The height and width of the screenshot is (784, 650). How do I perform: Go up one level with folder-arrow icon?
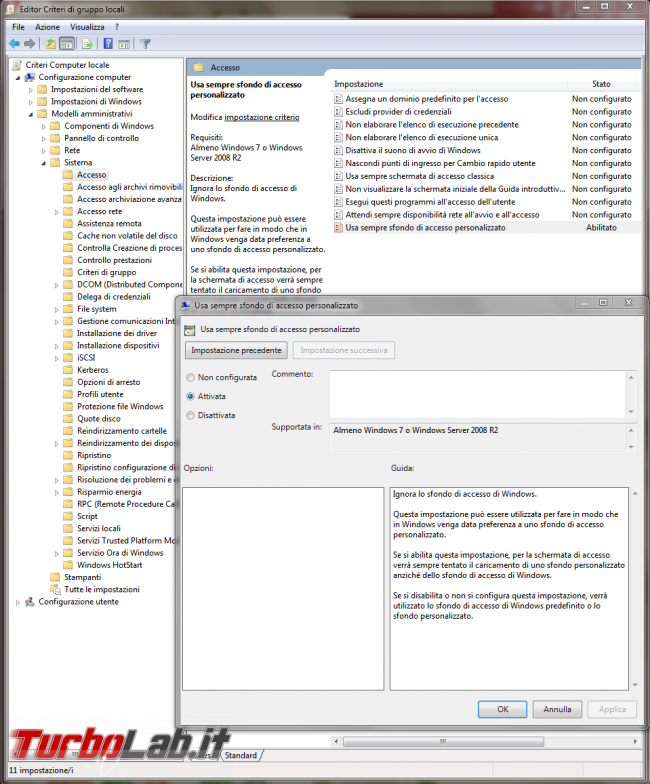click(50, 44)
